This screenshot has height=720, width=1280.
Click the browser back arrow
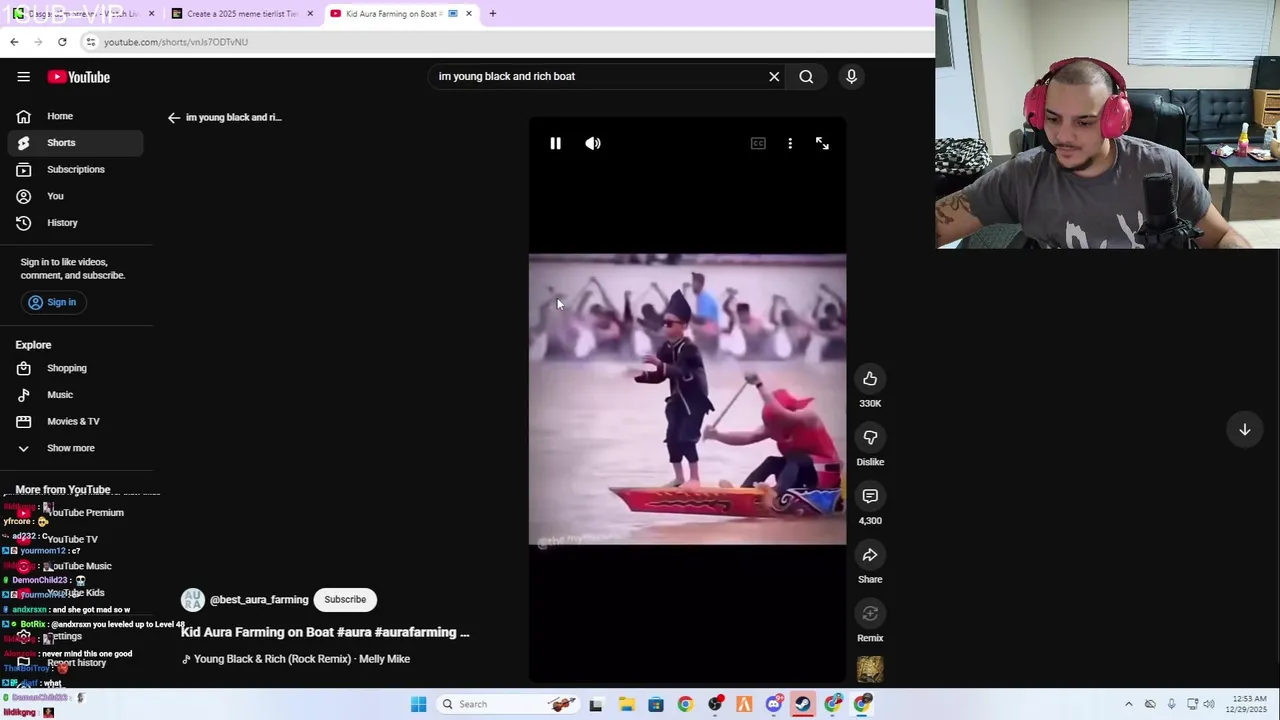(x=14, y=41)
